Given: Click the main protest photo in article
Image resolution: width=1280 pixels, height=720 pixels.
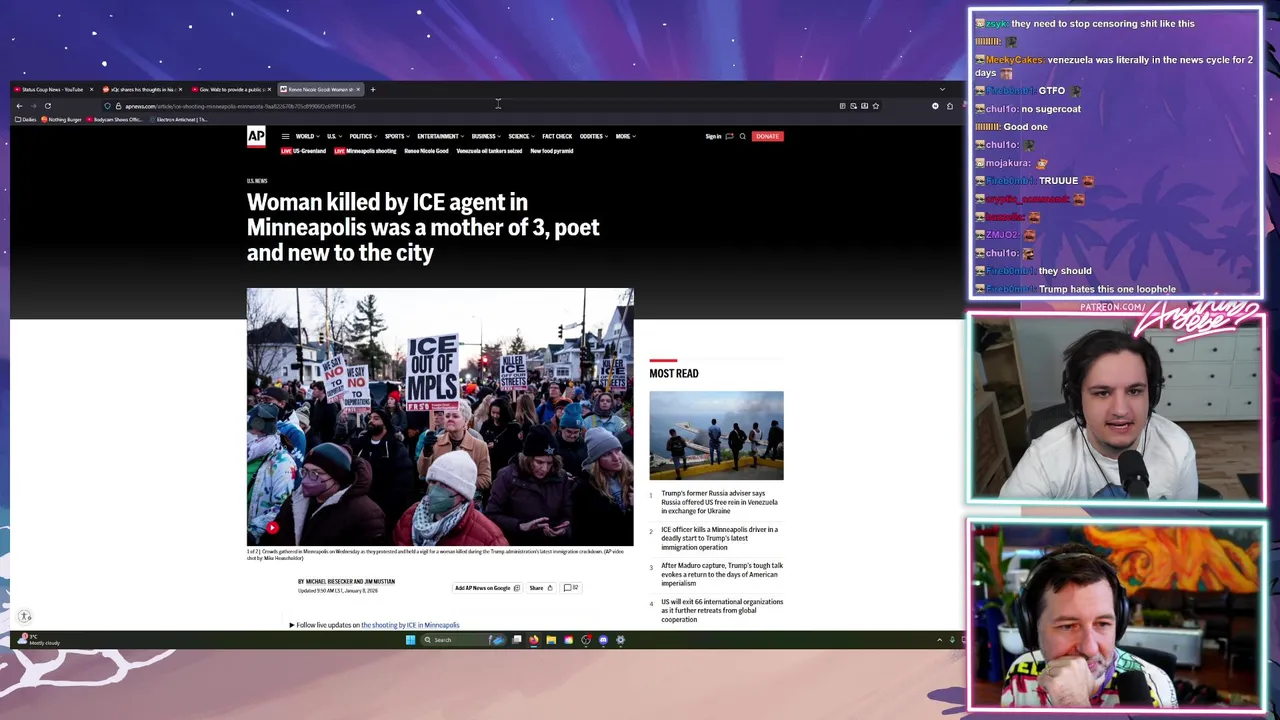Looking at the screenshot, I should click(x=440, y=417).
